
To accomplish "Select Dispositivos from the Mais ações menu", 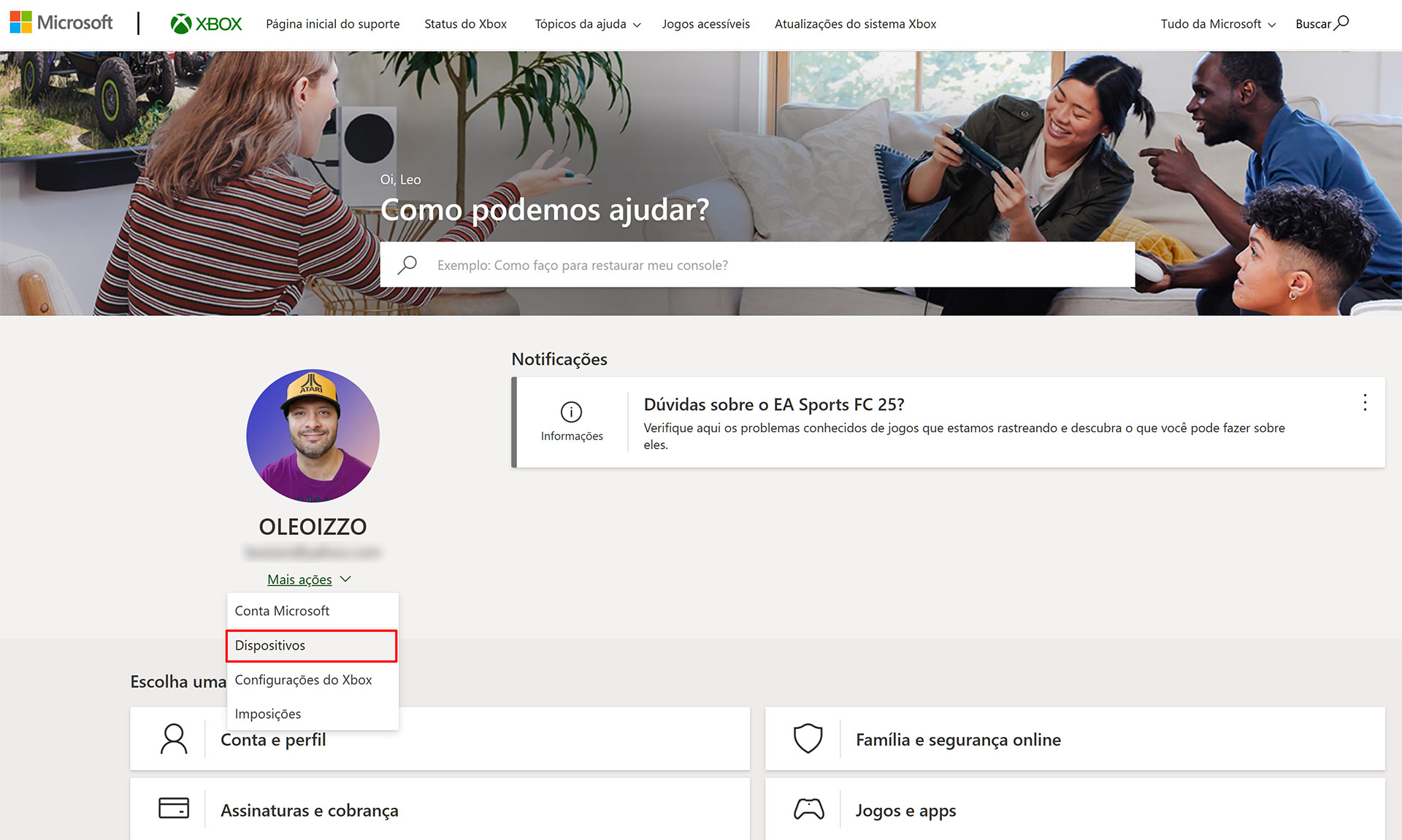I will (x=270, y=645).
